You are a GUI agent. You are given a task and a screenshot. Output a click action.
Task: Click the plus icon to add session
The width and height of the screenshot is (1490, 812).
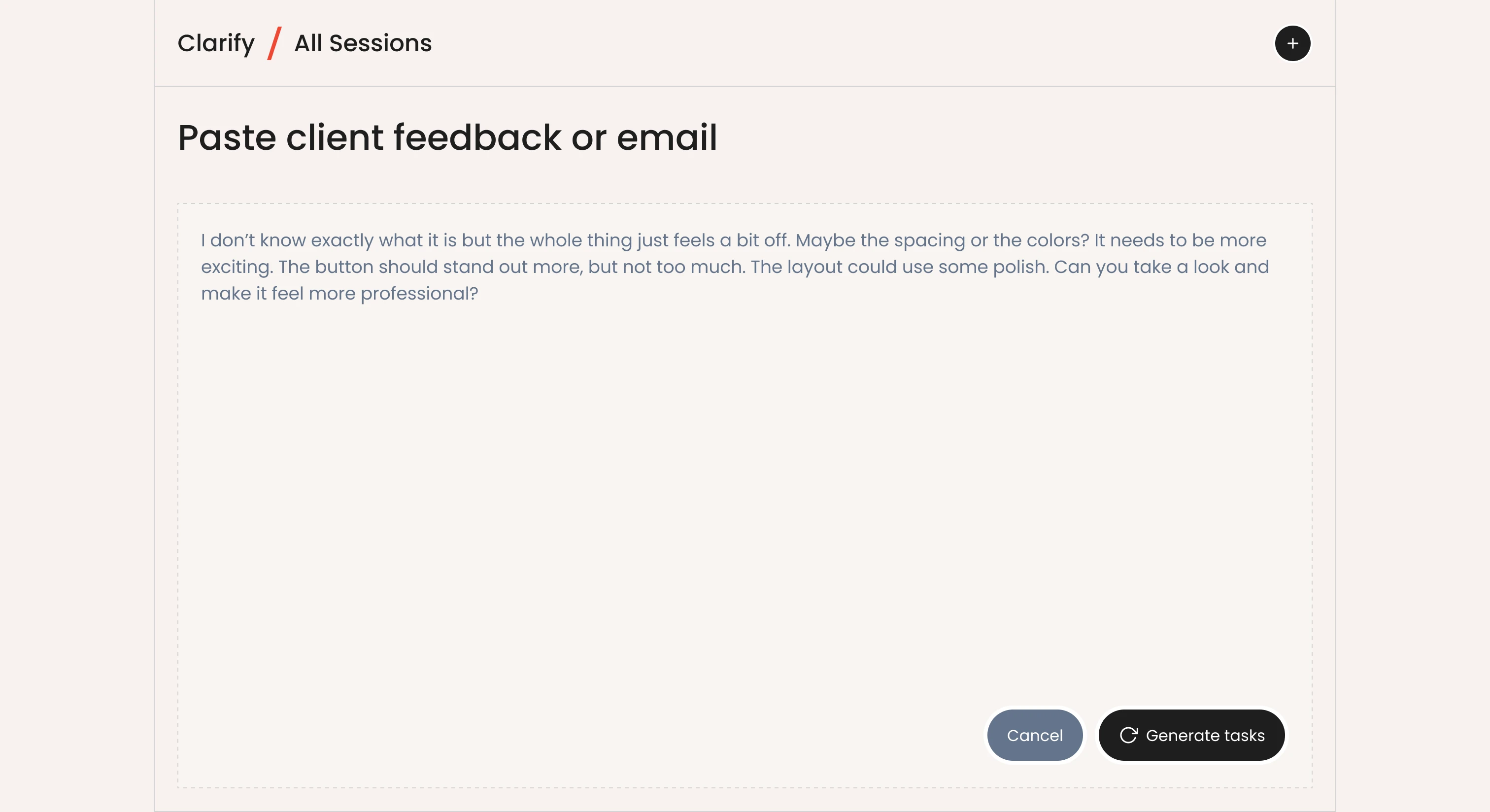point(1292,43)
